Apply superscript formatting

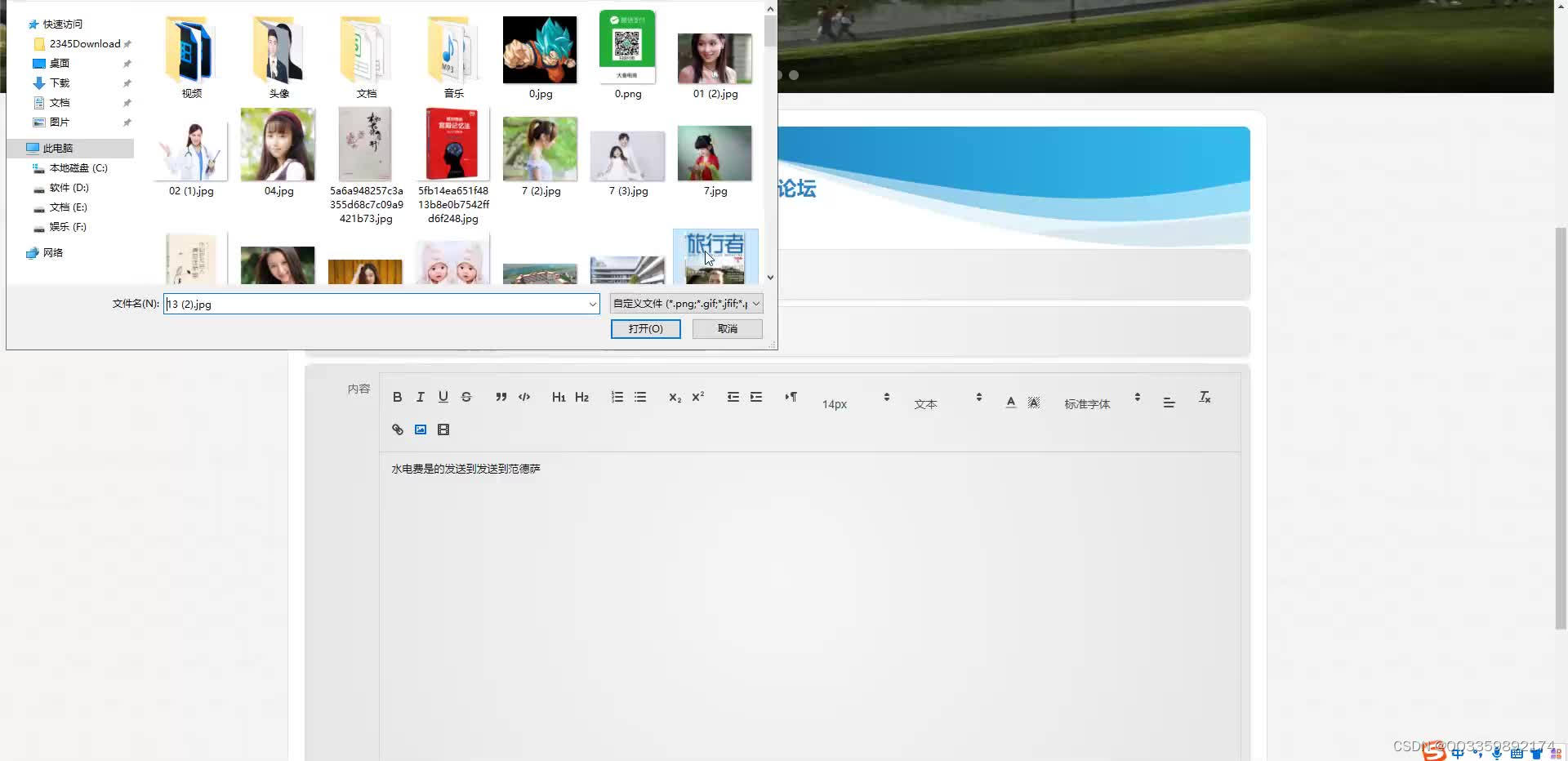(x=697, y=397)
